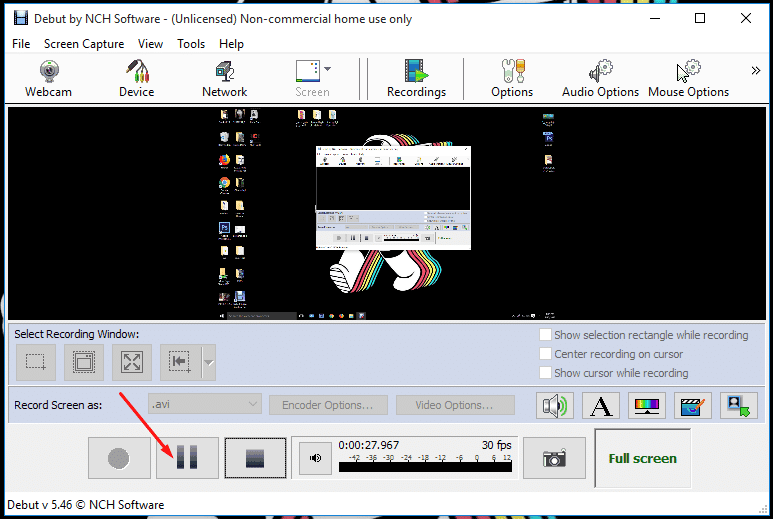Select Device as capture source
The image size is (773, 519).
click(x=137, y=79)
